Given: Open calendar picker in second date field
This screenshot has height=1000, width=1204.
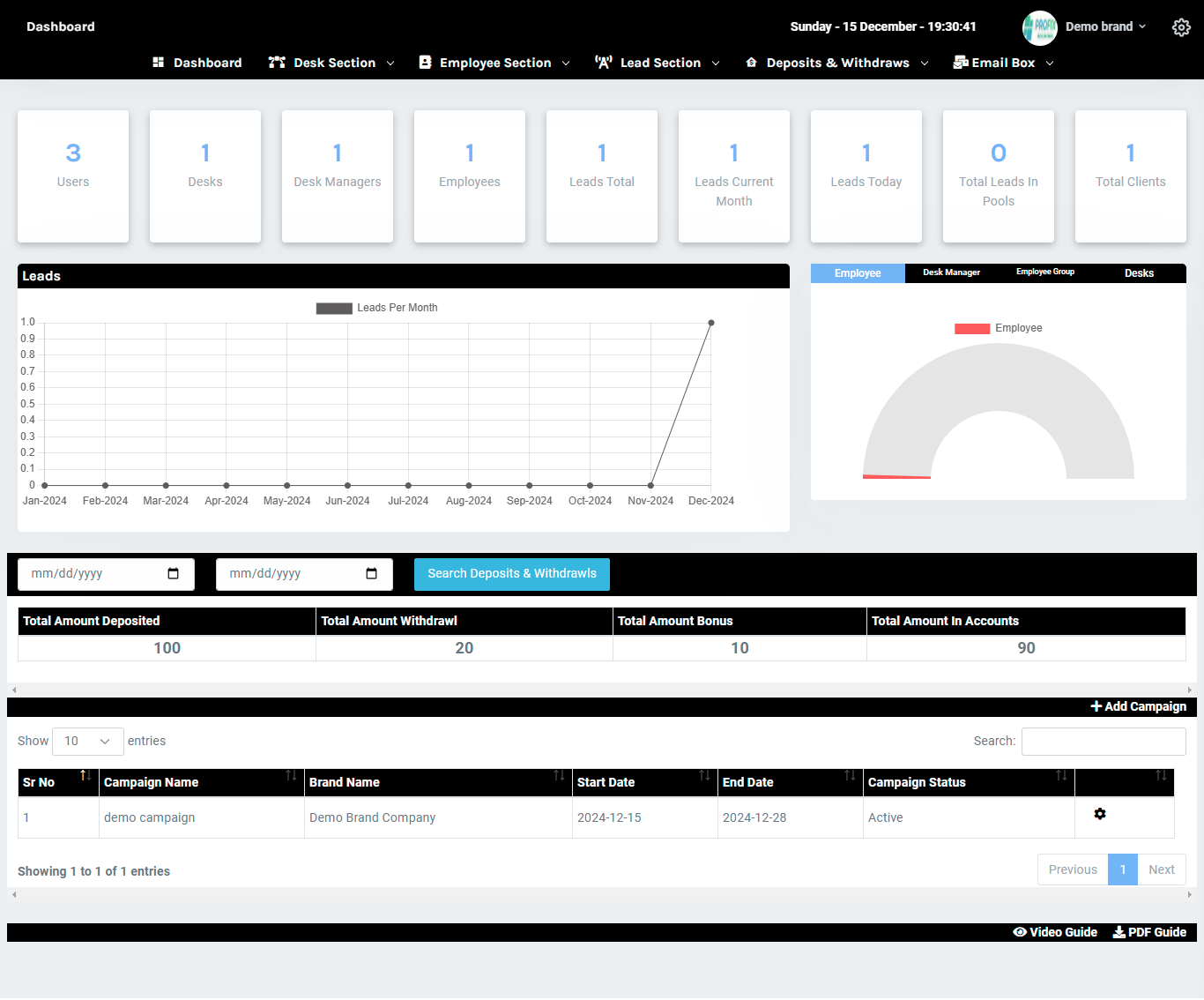Looking at the screenshot, I should click(372, 573).
